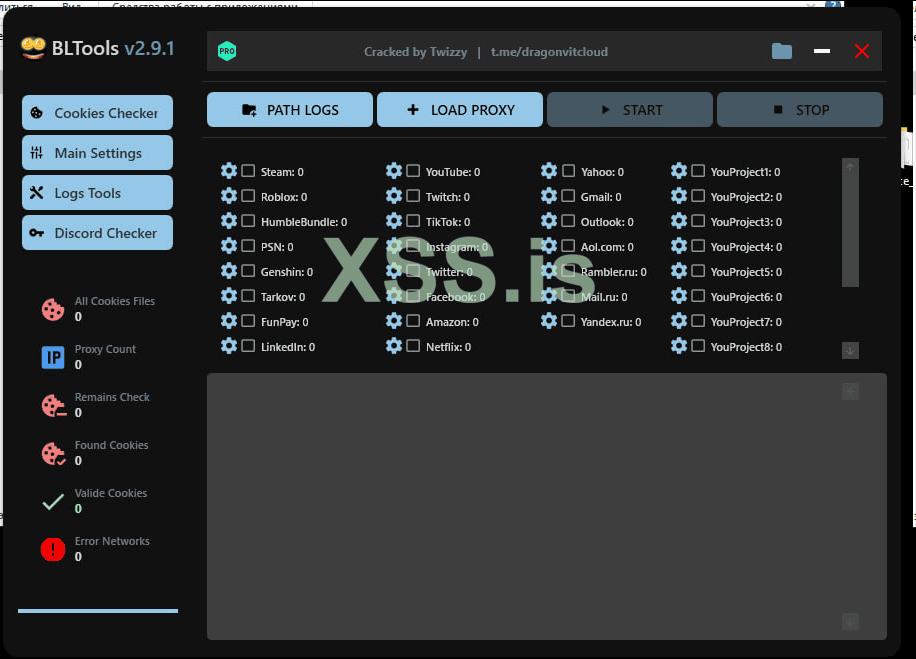Click the Valide Cookies checkmark icon
916x659 pixels.
point(53,502)
